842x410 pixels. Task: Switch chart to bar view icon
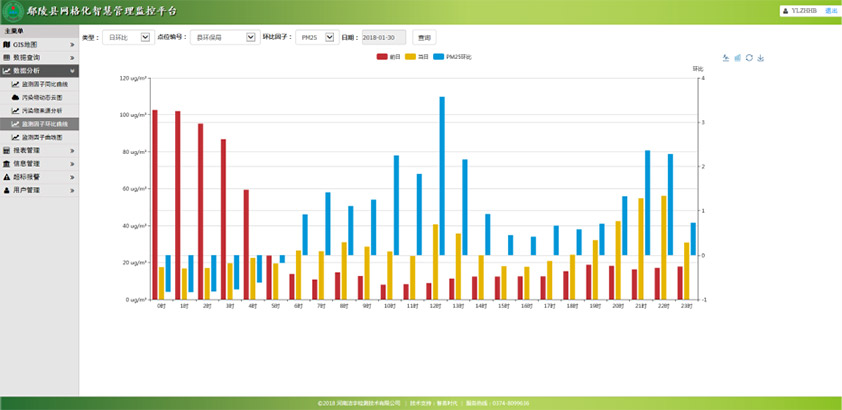coord(737,58)
